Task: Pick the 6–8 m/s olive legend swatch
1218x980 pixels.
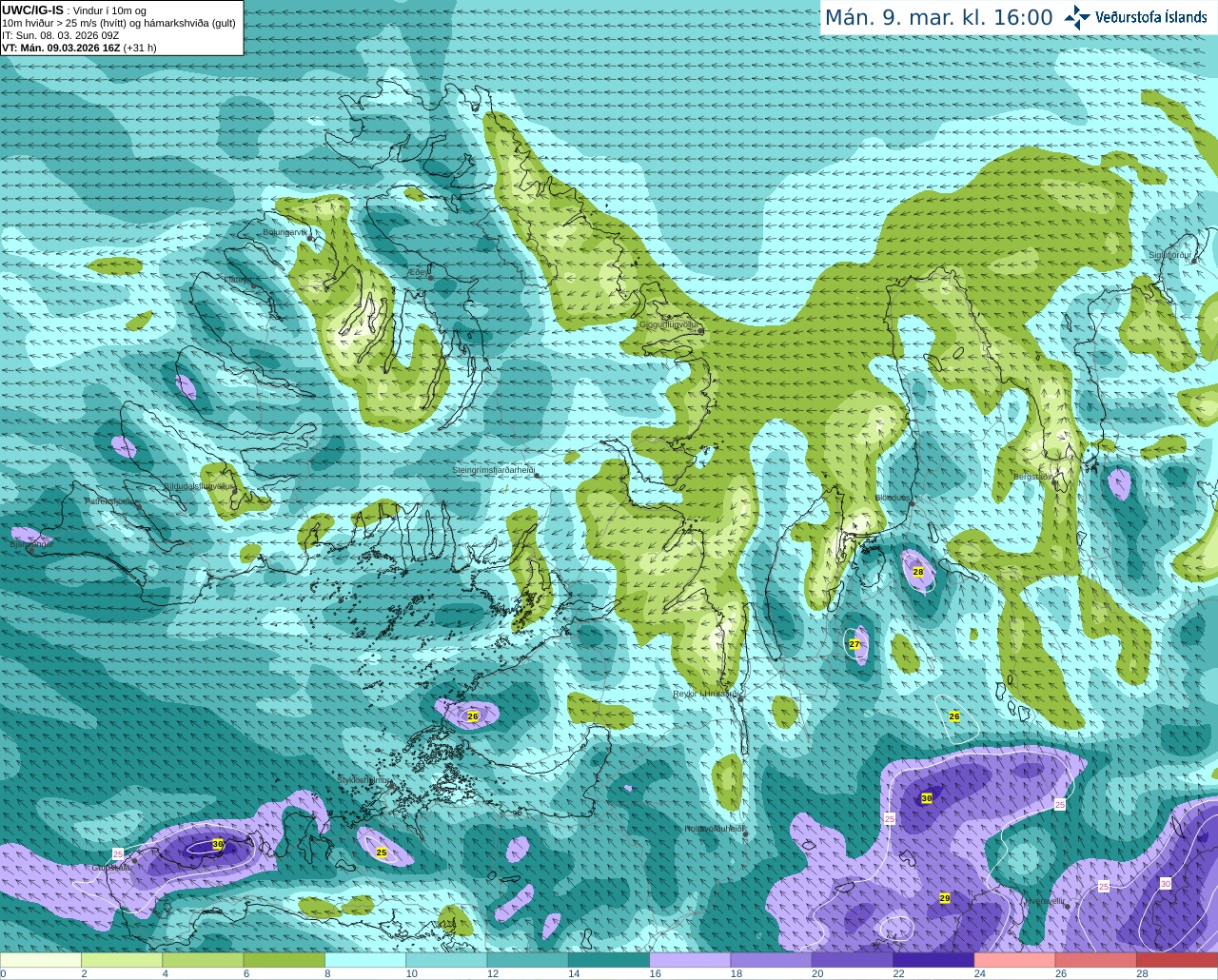Action: [284, 960]
